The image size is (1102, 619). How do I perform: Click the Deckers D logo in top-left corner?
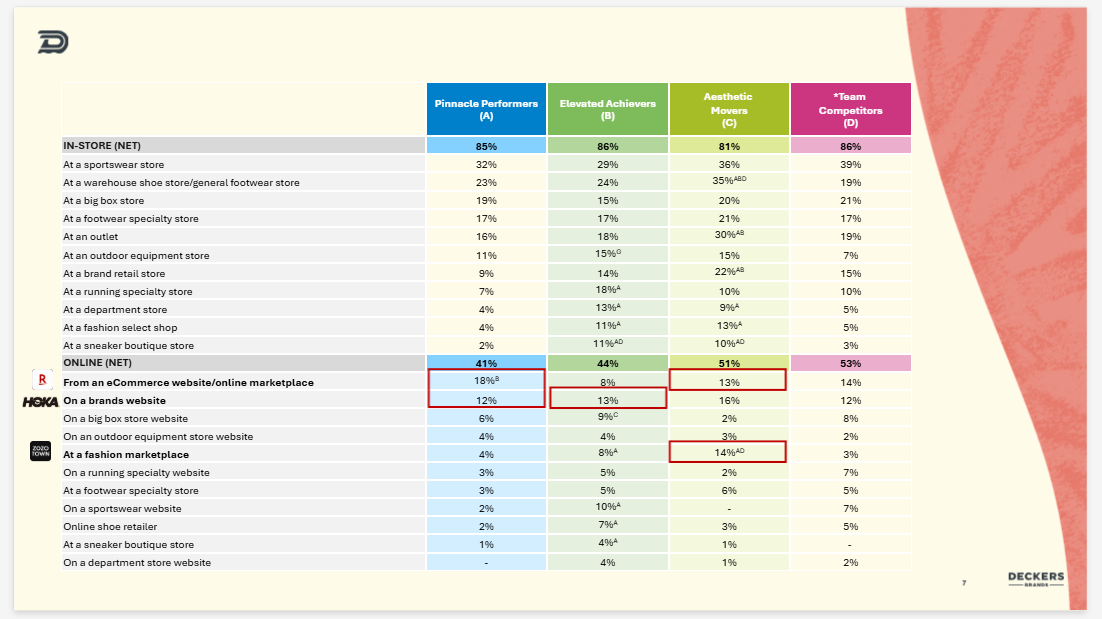(x=52, y=42)
